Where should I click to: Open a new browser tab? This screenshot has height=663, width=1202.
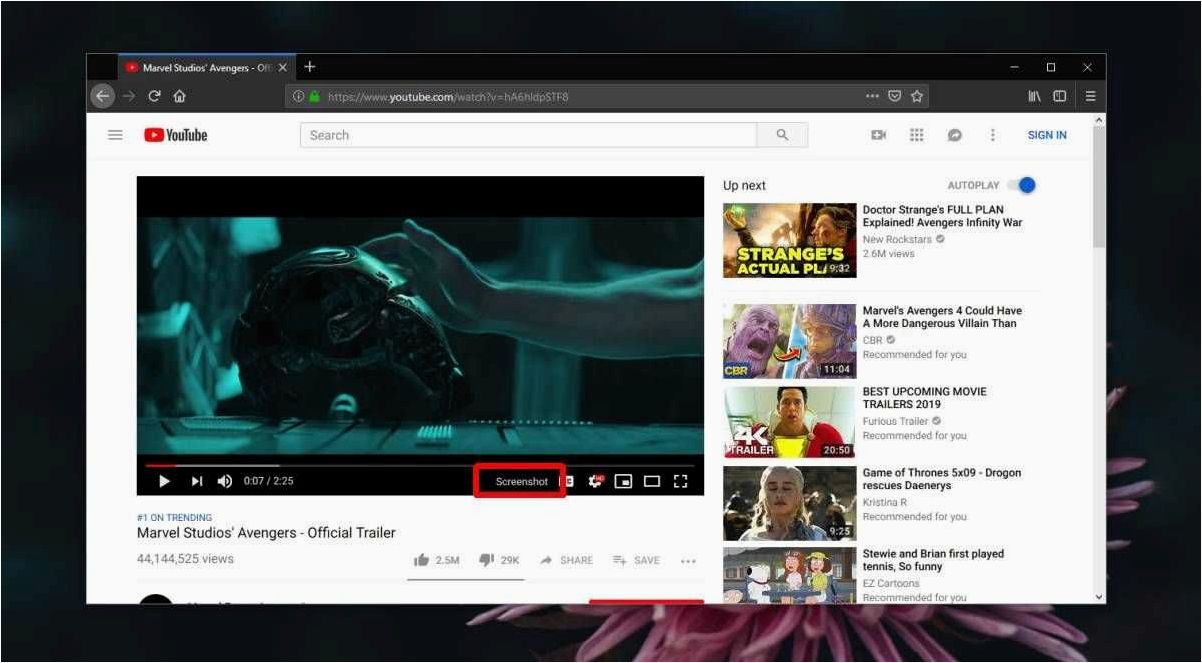pyautogui.click(x=310, y=67)
